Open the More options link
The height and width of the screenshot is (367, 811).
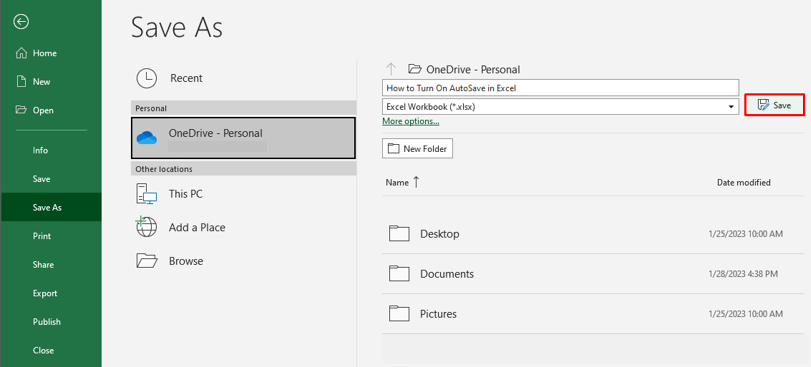point(411,121)
